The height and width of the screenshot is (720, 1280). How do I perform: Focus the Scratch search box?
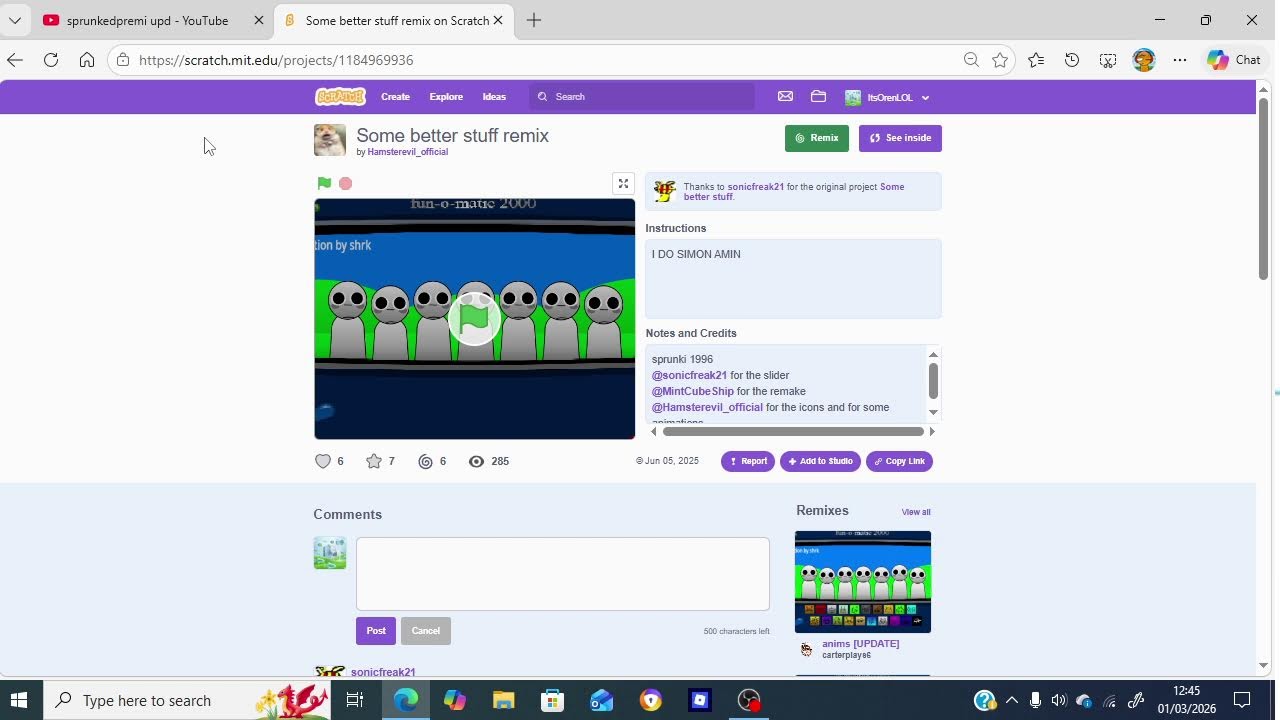pos(642,97)
